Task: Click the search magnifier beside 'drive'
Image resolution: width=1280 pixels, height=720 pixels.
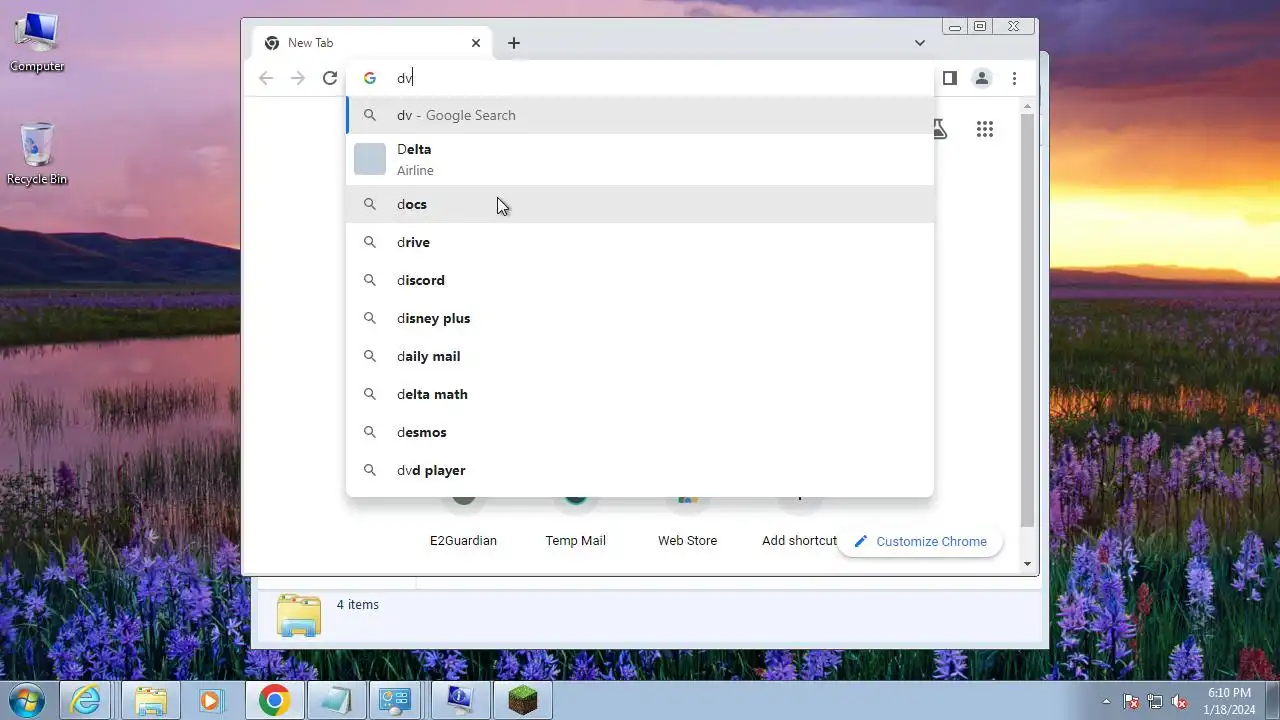Action: click(x=370, y=242)
